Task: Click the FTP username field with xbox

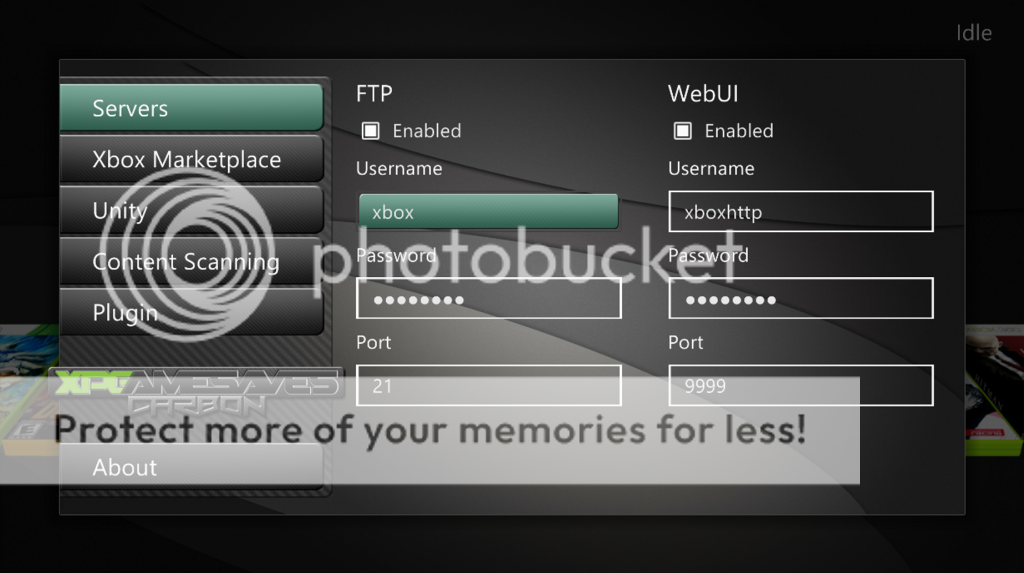Action: pos(488,212)
